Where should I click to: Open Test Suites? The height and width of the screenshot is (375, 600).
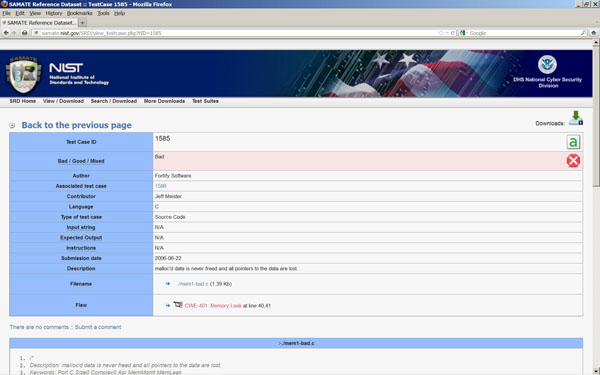pos(205,101)
